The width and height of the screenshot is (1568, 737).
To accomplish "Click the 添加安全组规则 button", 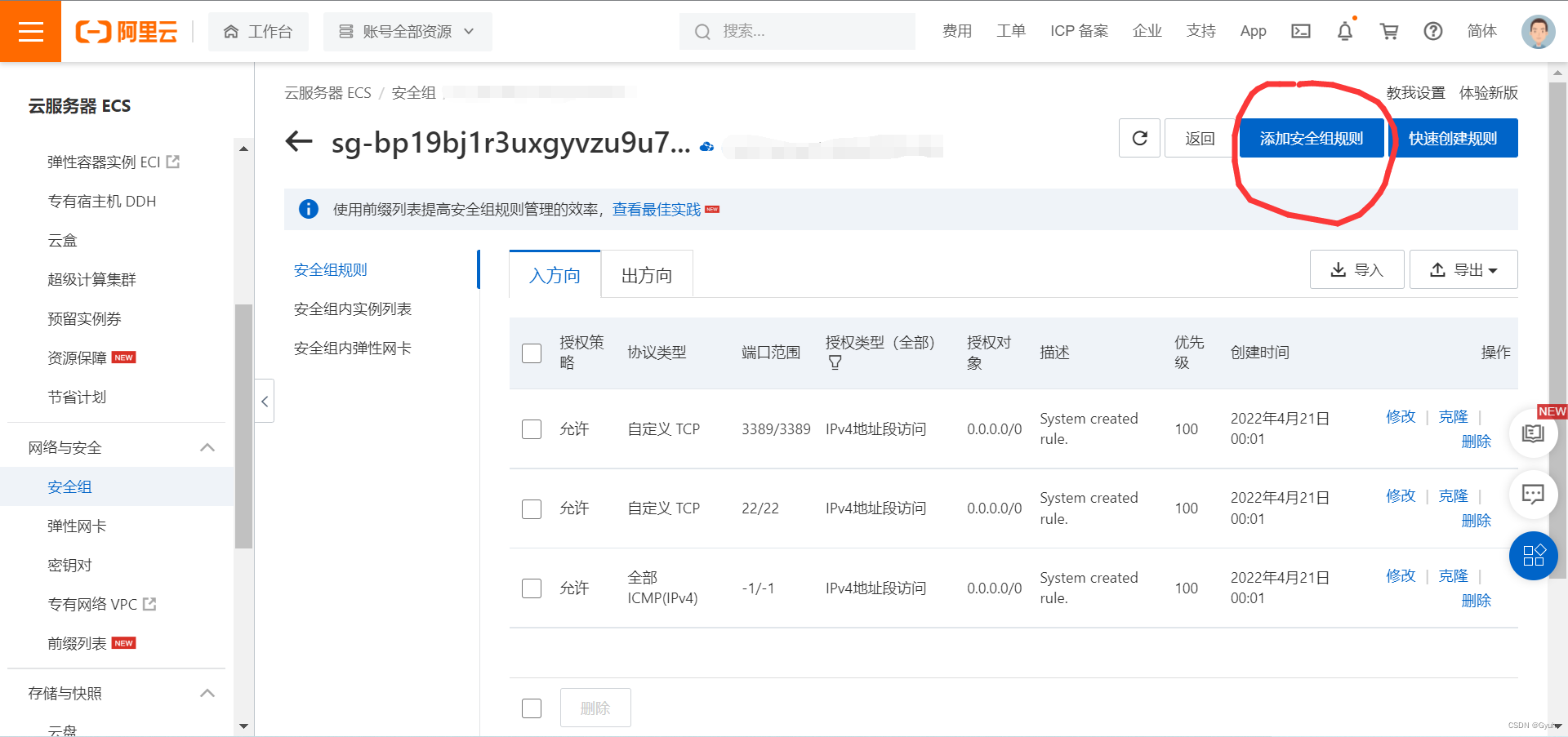I will [x=1312, y=138].
